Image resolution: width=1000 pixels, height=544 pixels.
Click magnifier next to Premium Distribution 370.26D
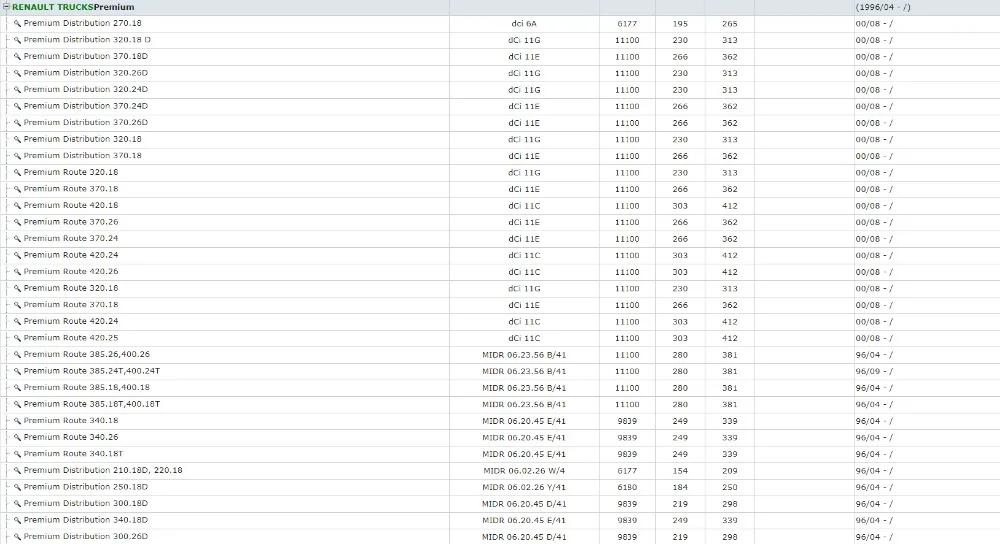pyautogui.click(x=17, y=123)
